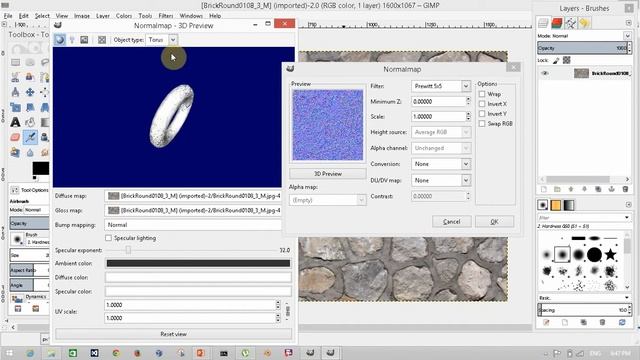
Task: Open the Filter Prewitt 5x5 dropdown
Action: pos(441,86)
